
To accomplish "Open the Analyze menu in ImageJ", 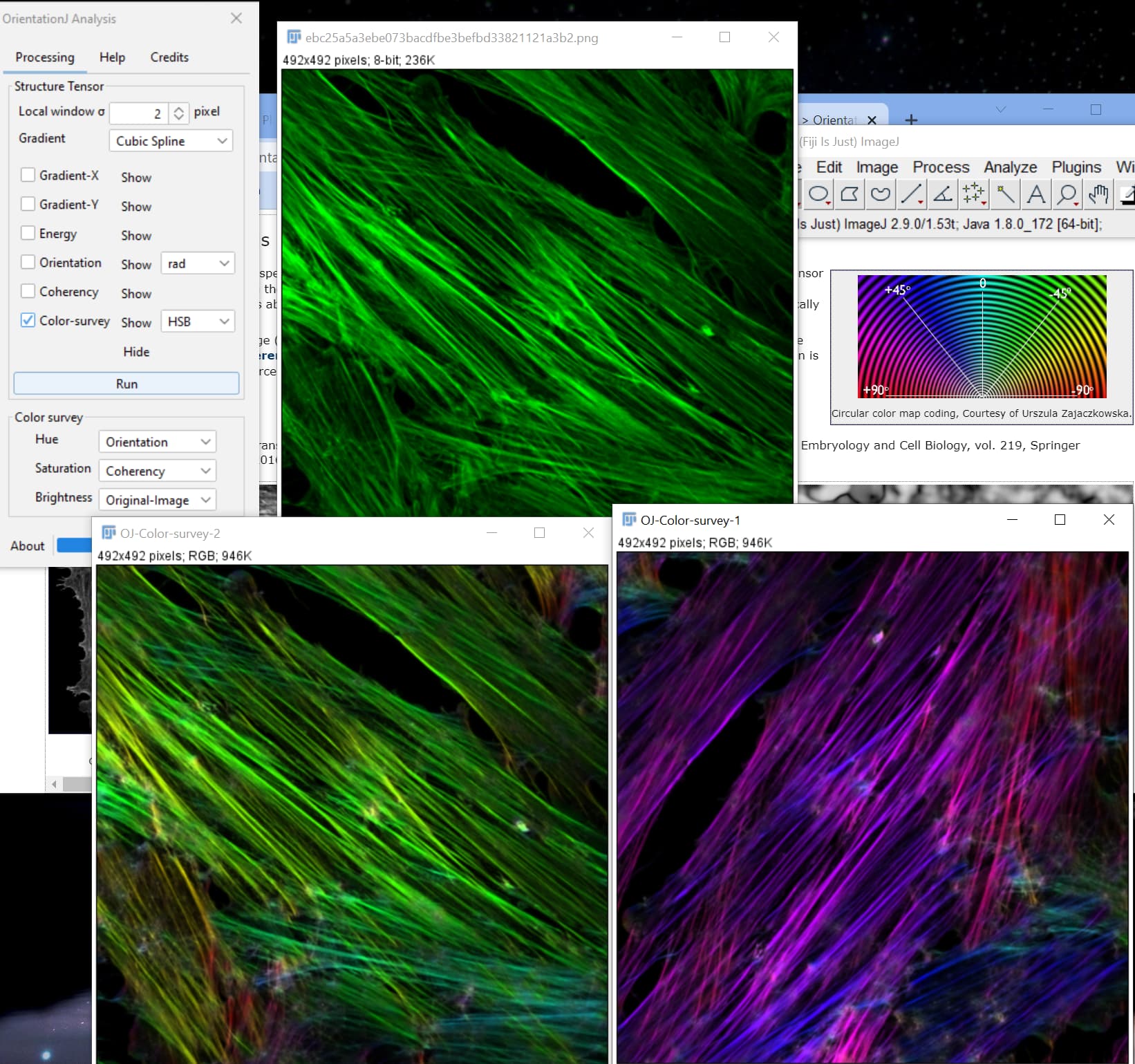I will (1010, 167).
